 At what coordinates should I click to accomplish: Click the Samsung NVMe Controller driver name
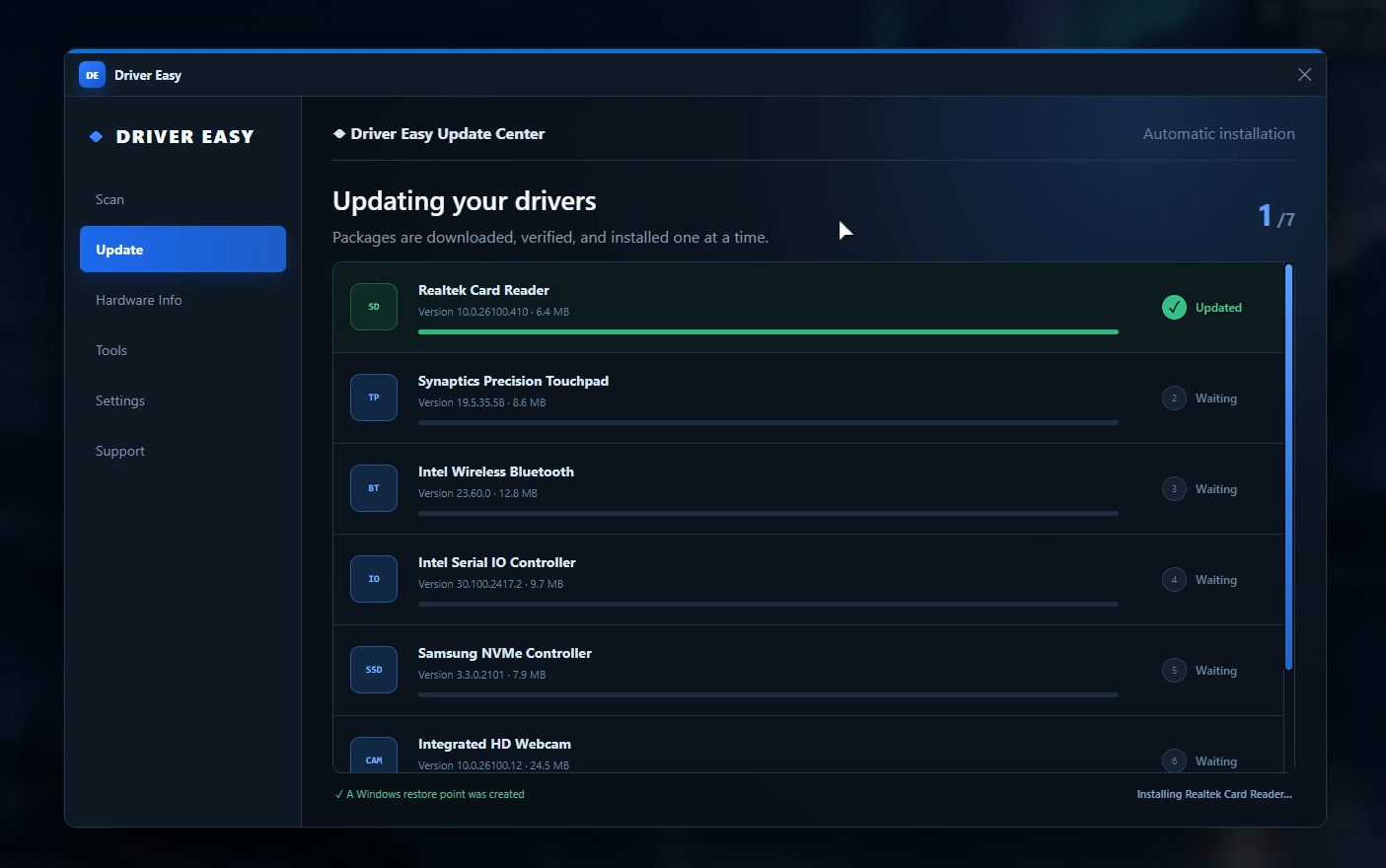click(x=505, y=653)
